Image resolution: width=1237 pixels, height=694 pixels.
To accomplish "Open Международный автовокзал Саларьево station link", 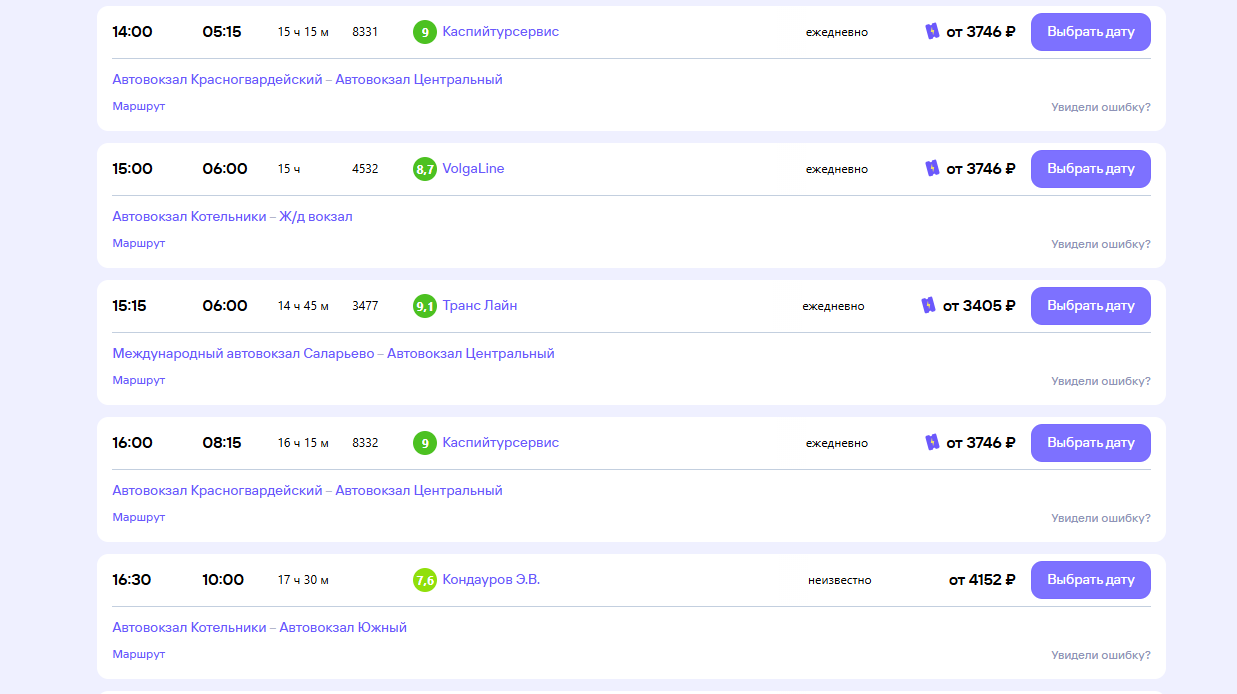I will [x=243, y=354].
